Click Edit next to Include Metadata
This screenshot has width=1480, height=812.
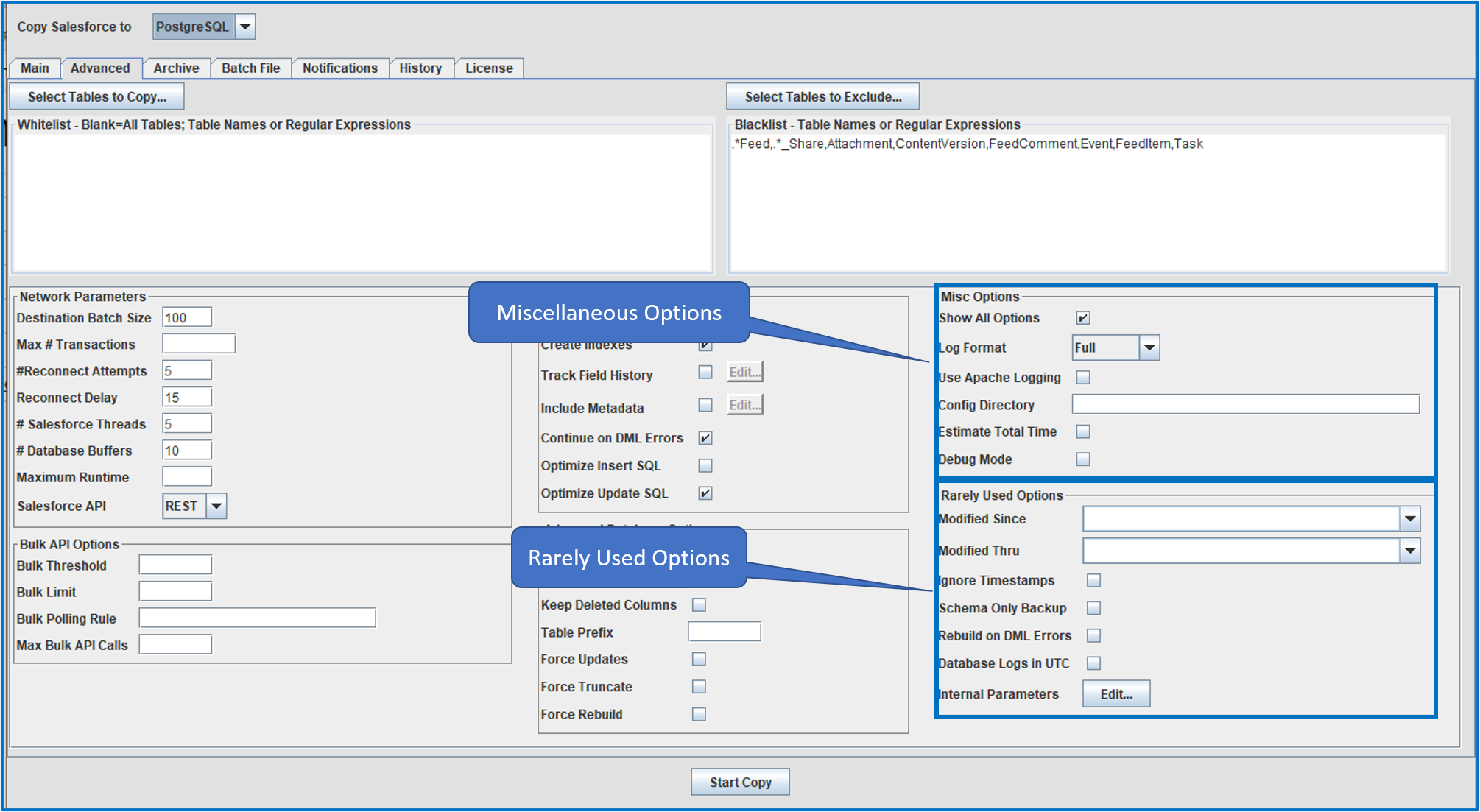[x=745, y=404]
